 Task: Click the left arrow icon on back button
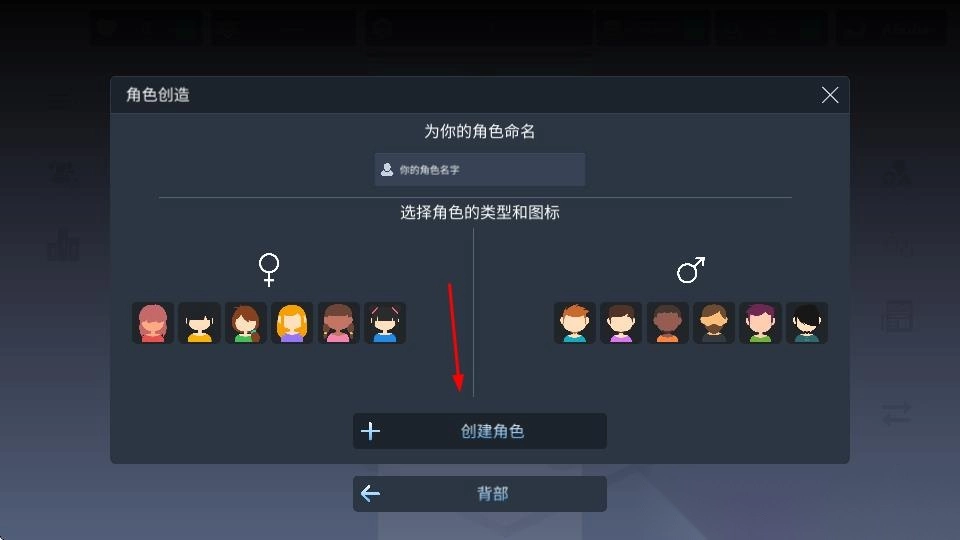coord(370,493)
